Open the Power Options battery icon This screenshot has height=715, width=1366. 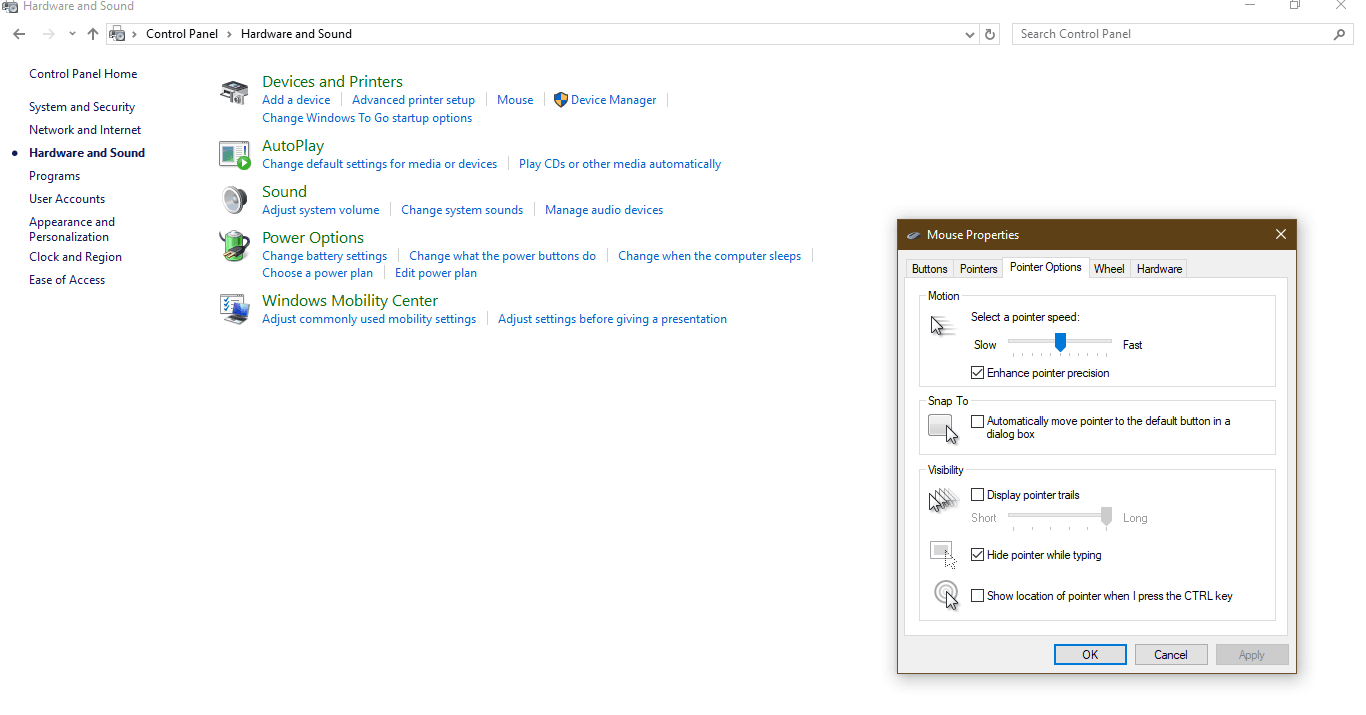[x=234, y=246]
